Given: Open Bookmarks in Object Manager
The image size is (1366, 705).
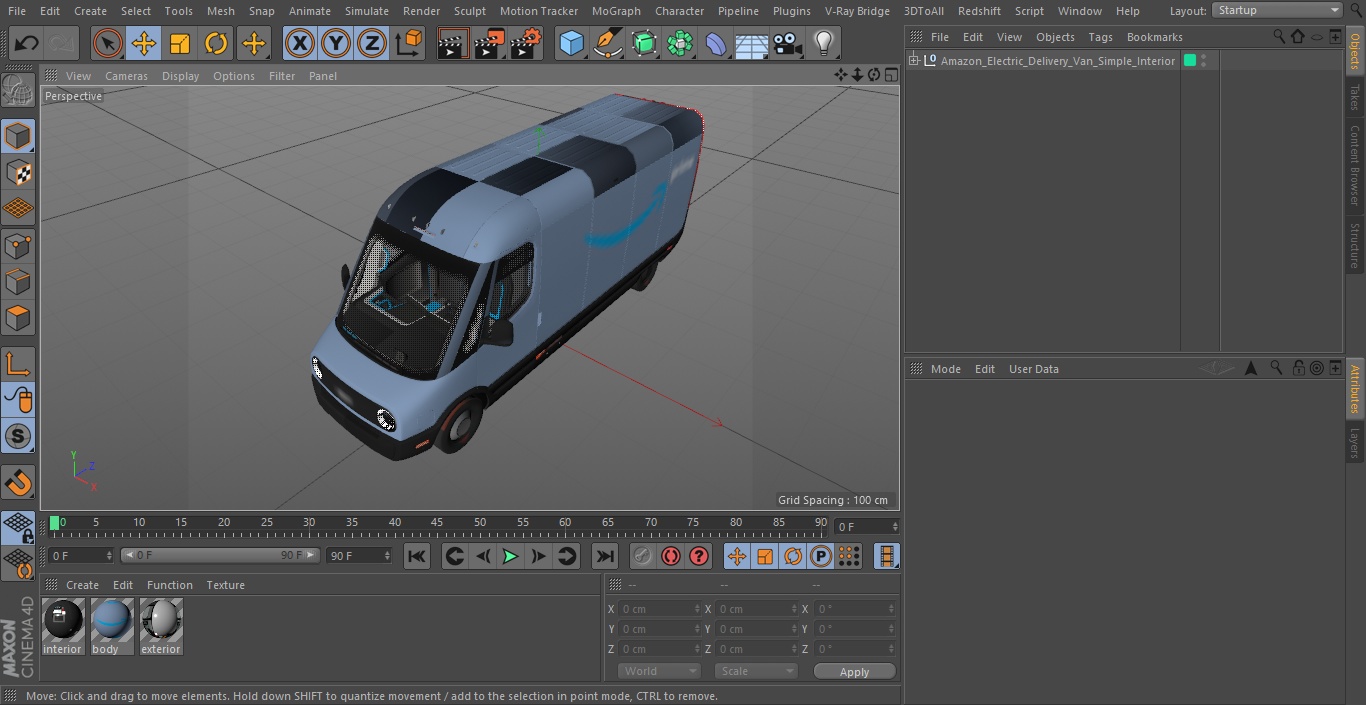Looking at the screenshot, I should 1154,37.
